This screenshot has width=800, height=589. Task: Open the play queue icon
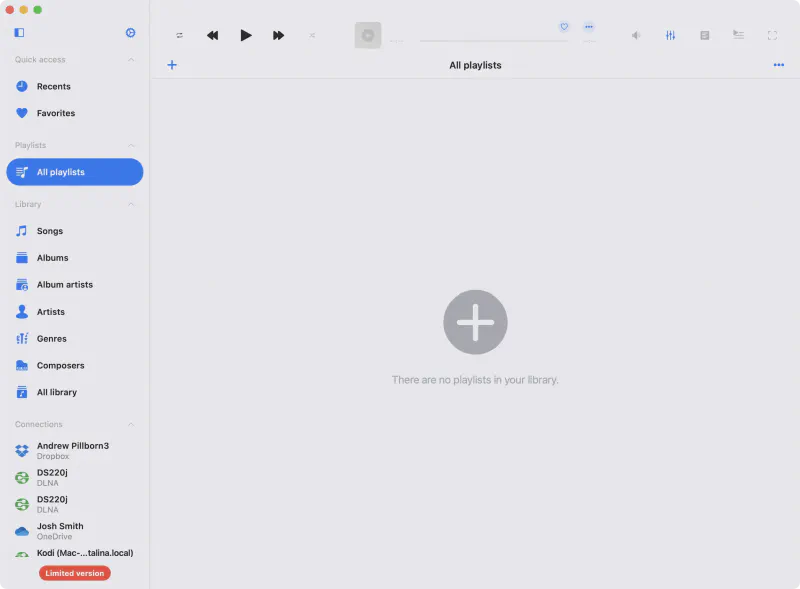(738, 35)
